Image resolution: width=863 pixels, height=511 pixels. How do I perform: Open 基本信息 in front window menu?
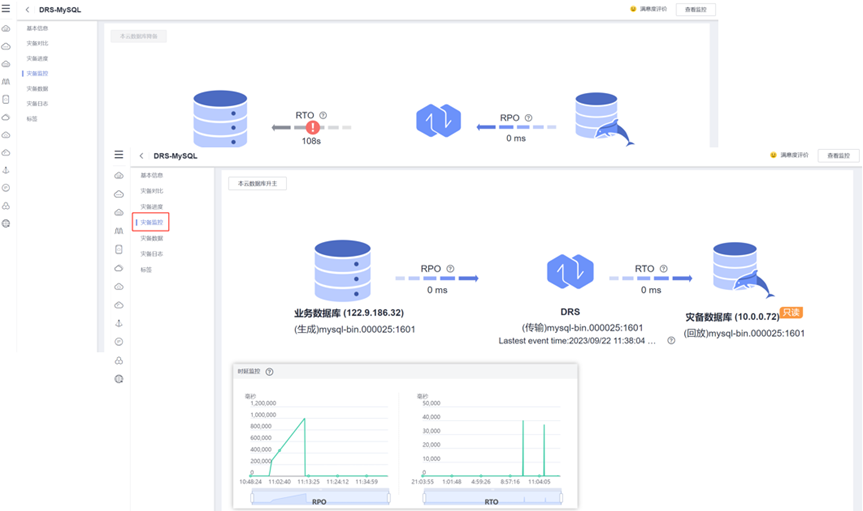pos(151,175)
